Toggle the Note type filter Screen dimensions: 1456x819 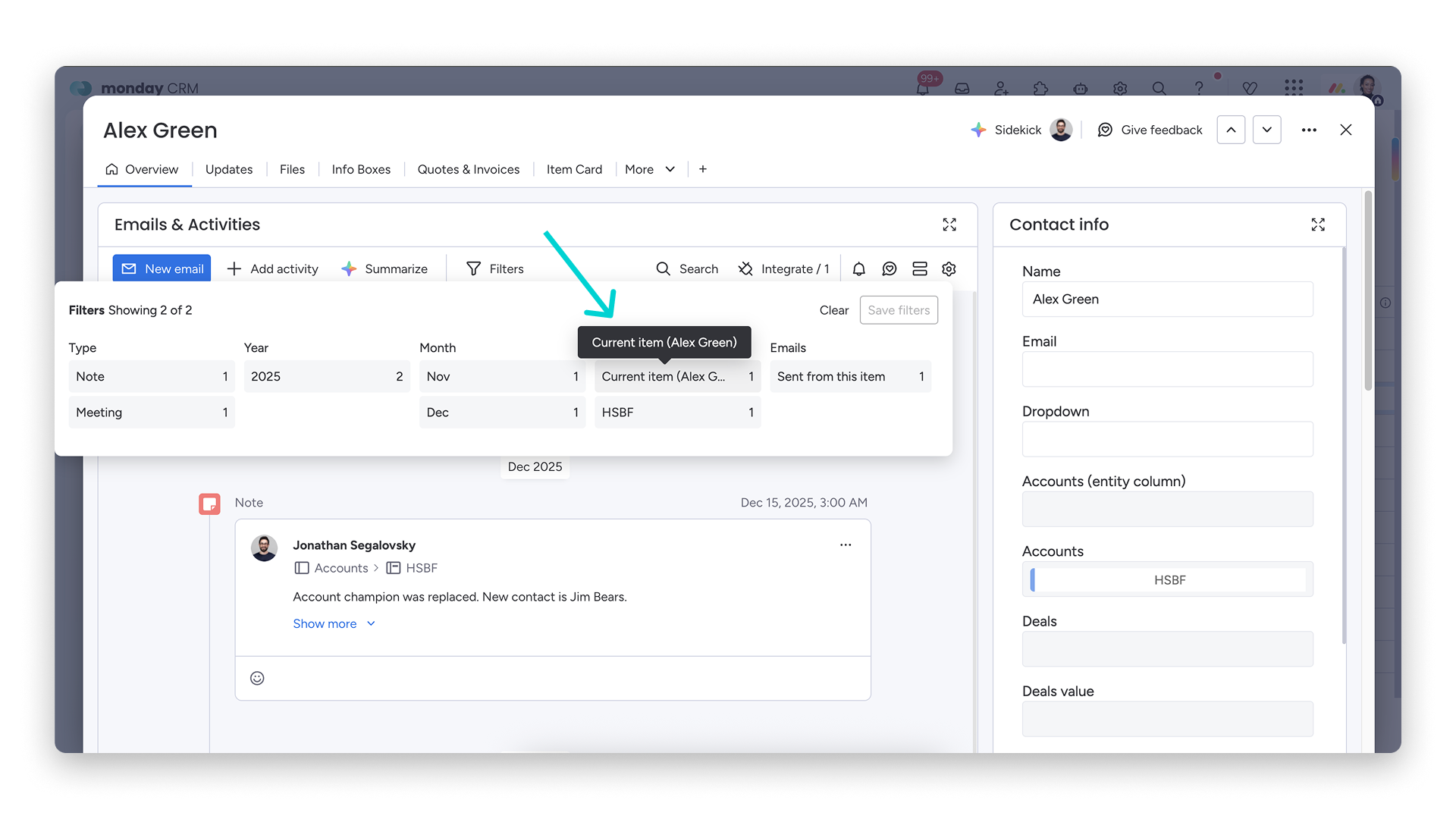152,376
